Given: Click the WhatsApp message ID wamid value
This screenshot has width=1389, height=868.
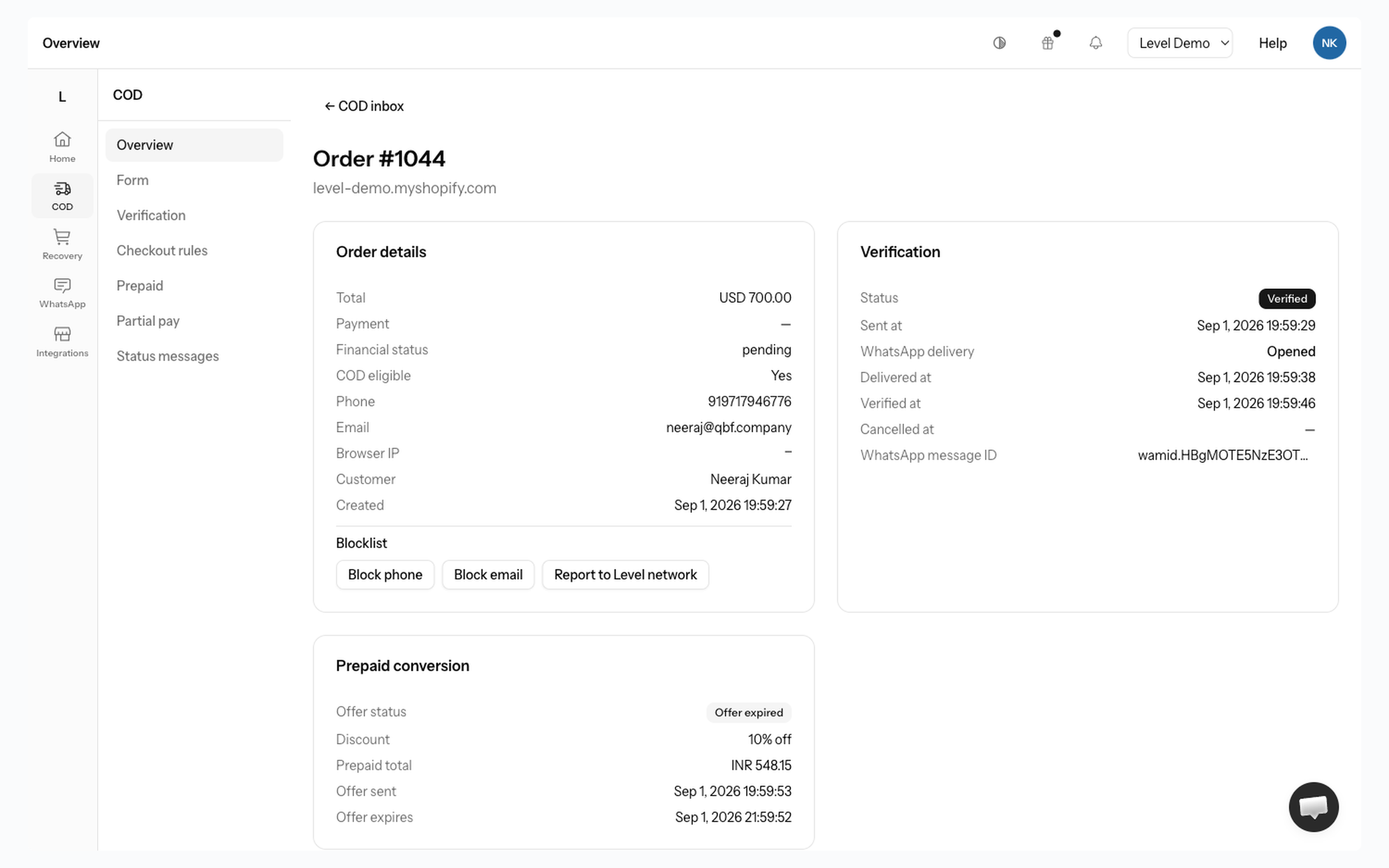Looking at the screenshot, I should (x=1222, y=455).
